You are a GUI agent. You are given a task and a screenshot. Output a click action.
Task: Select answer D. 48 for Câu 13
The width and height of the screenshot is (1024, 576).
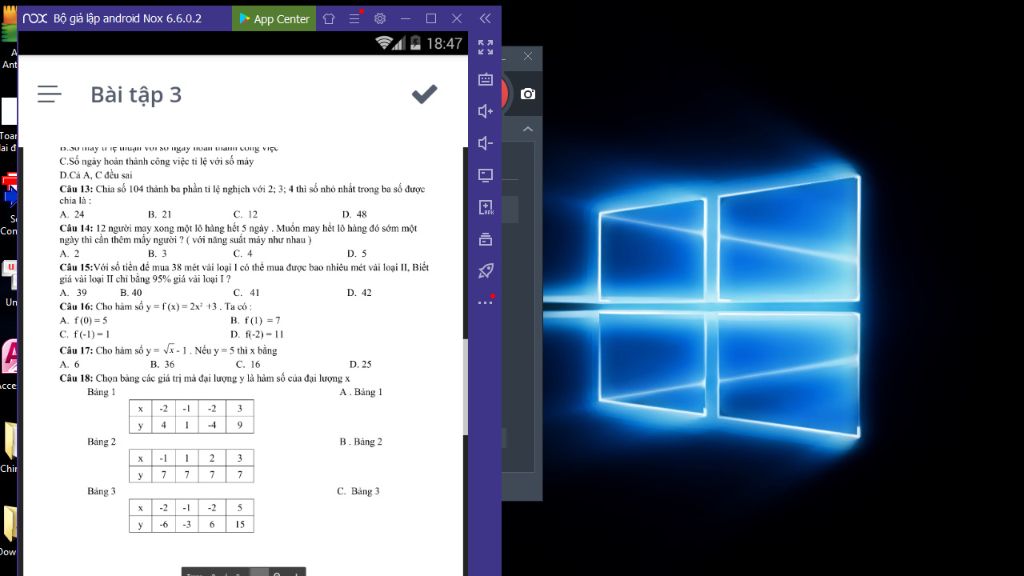(355, 214)
